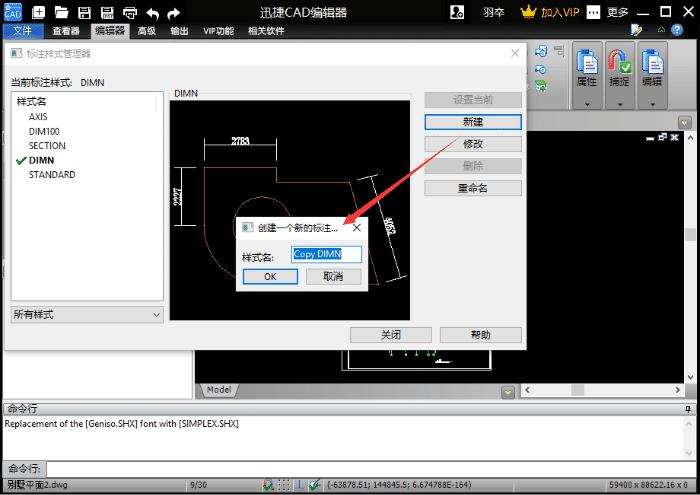Screen dimensions: 700x495
Task: Select the checked DIMN style
Action: point(41,160)
